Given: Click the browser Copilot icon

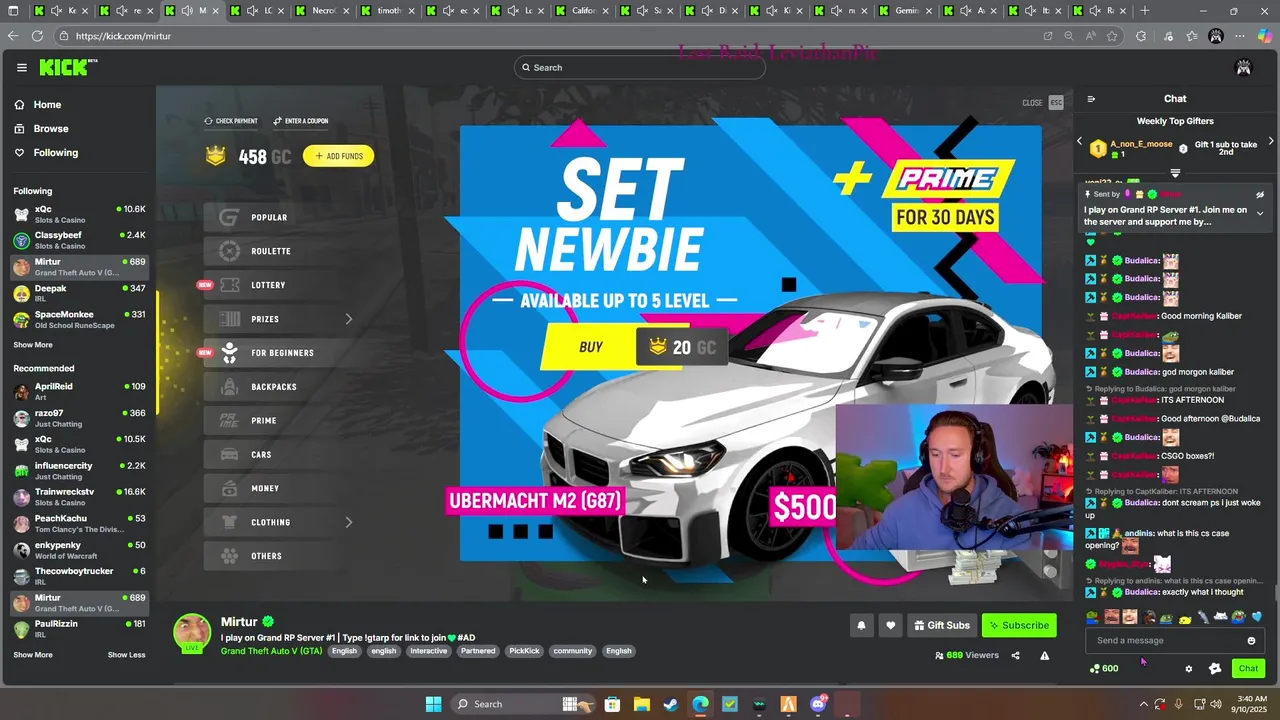Looking at the screenshot, I should 1264,36.
